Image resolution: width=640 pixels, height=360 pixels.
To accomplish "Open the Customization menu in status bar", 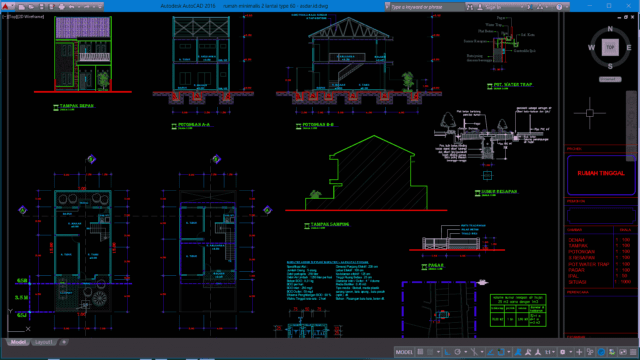I will coord(633,352).
